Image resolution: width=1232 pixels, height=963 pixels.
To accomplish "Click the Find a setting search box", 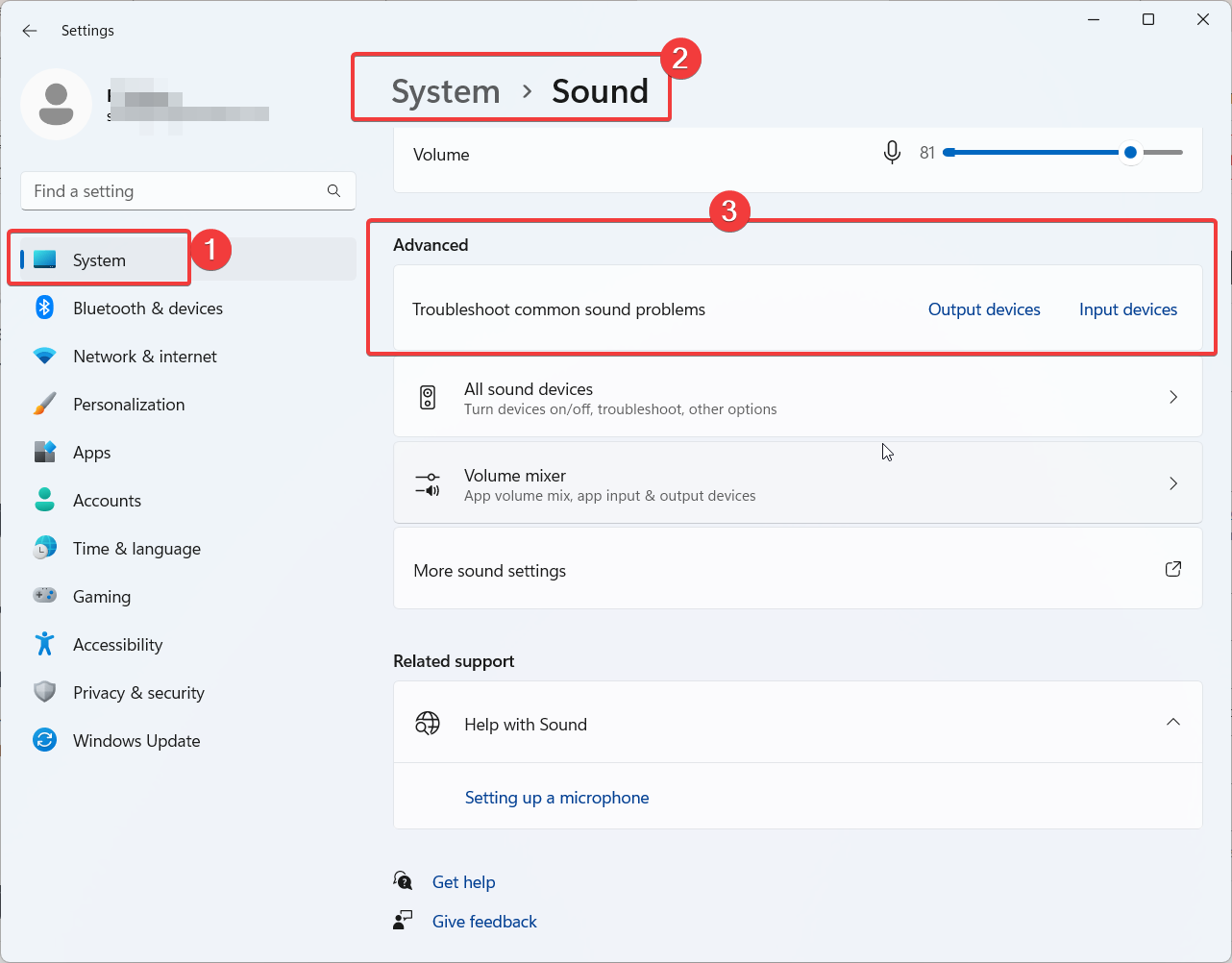I will point(187,190).
